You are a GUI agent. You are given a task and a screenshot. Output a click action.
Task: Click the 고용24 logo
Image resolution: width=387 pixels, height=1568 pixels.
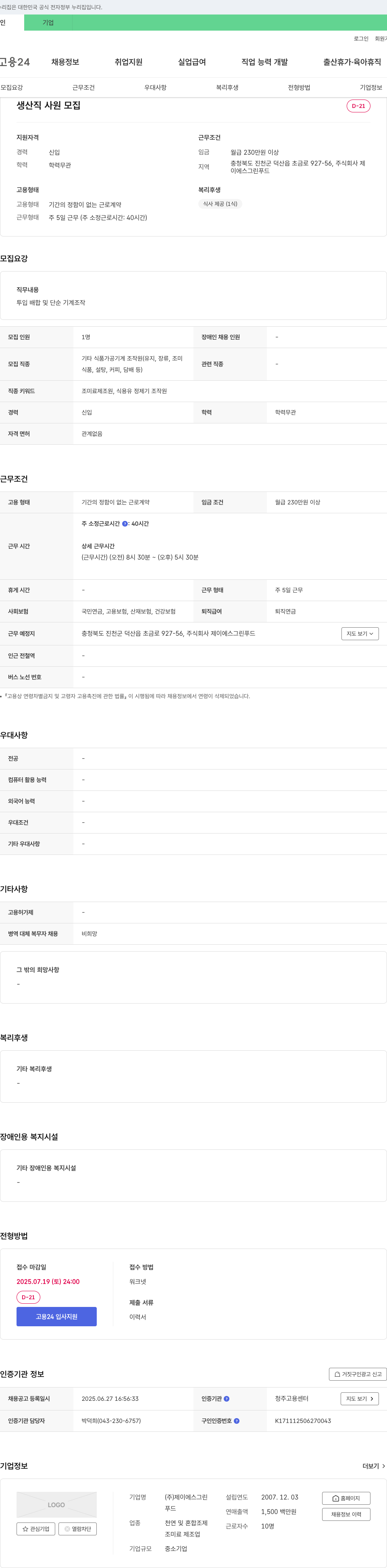15,62
